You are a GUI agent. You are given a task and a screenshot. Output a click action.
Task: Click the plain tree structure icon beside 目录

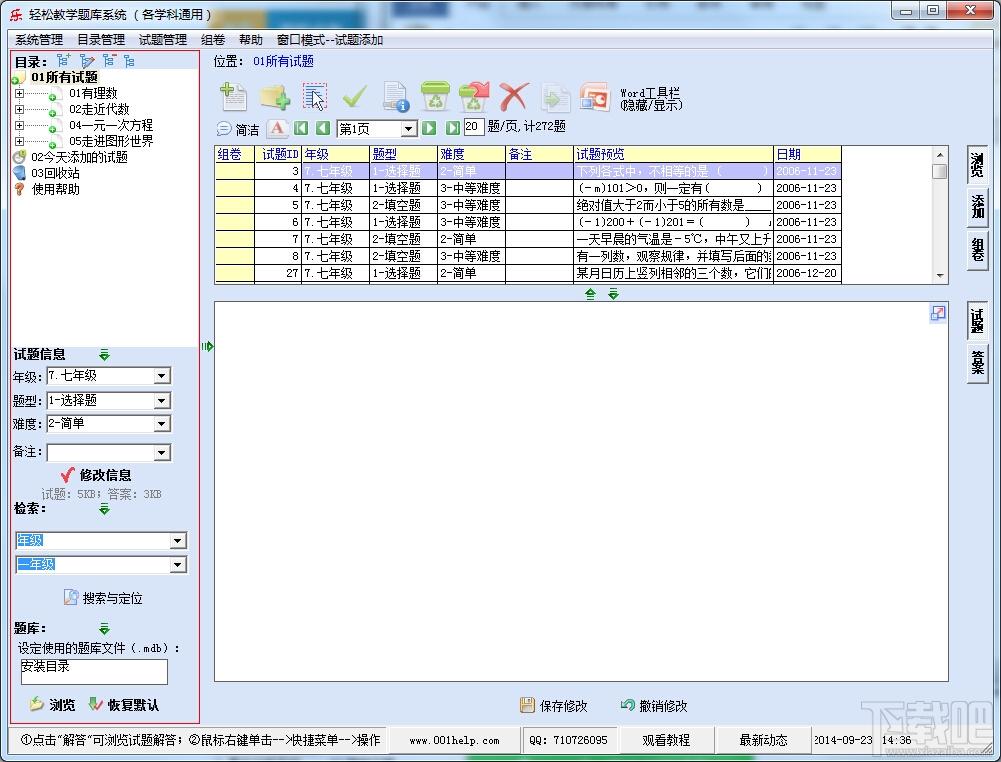pyautogui.click(x=129, y=61)
